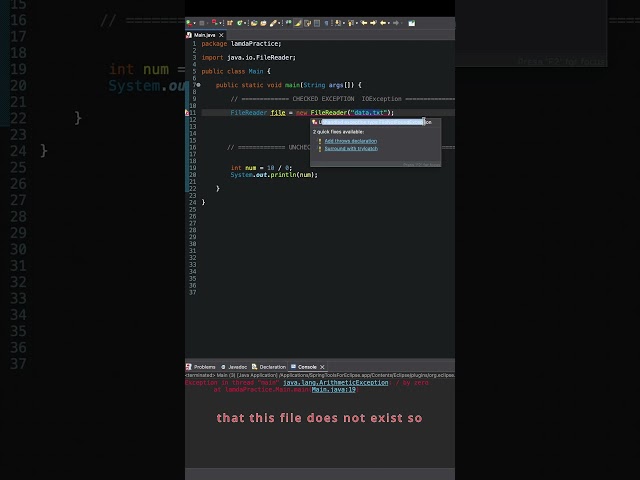Screen dimensions: 640x480
Task: Click the underlined file variable on line 11
Action: pyautogui.click(x=278, y=113)
